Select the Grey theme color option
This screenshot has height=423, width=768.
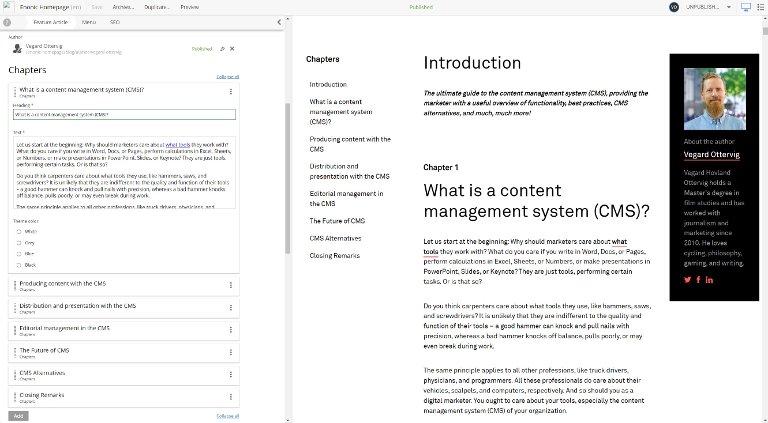click(19, 243)
